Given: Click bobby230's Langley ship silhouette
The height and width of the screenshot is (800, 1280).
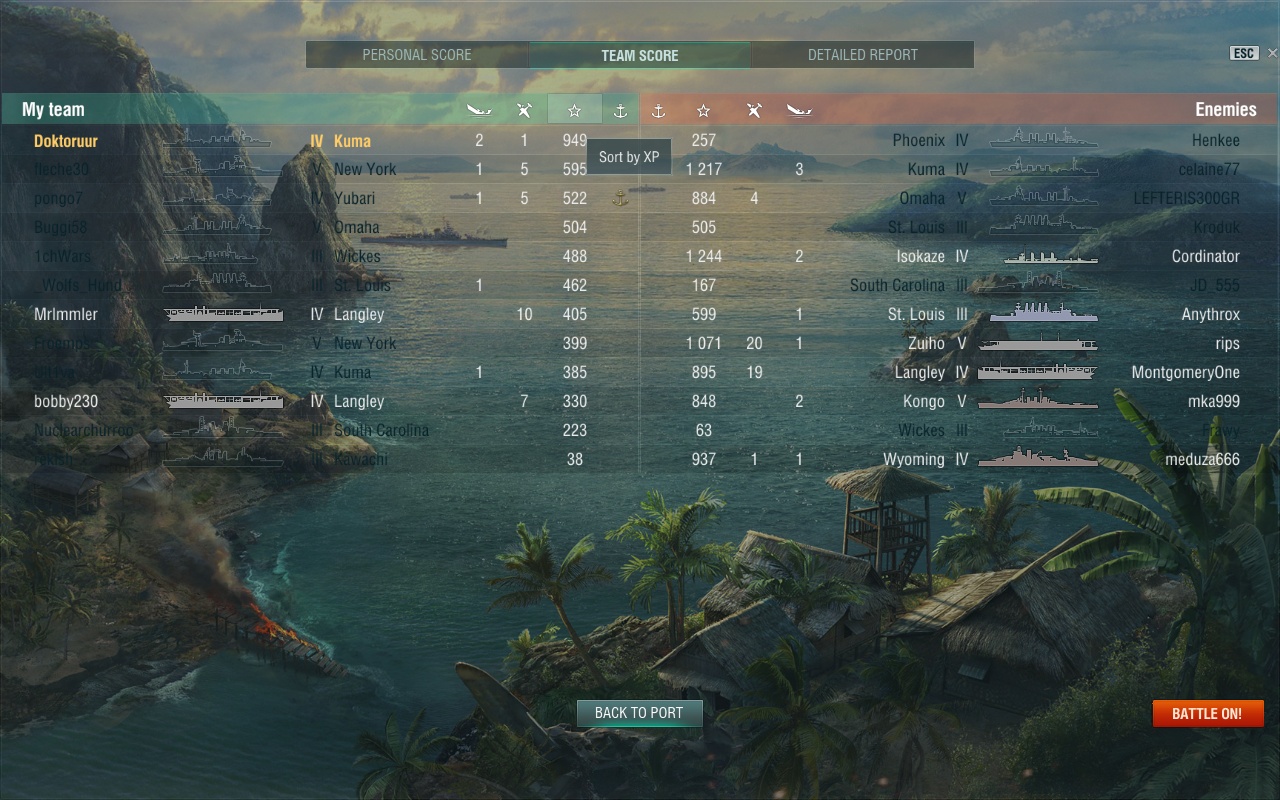Looking at the screenshot, I should click(224, 401).
